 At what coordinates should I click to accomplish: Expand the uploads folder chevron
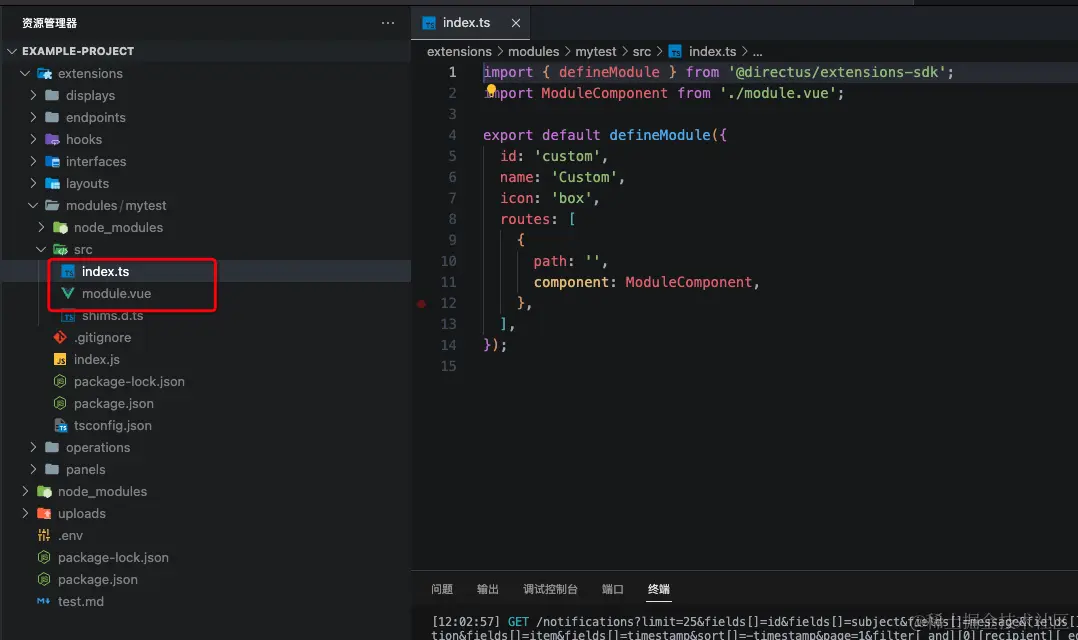(25, 514)
